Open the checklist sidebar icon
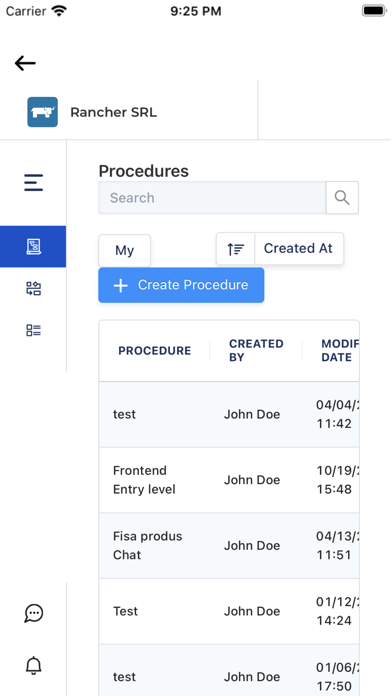 [x=34, y=330]
